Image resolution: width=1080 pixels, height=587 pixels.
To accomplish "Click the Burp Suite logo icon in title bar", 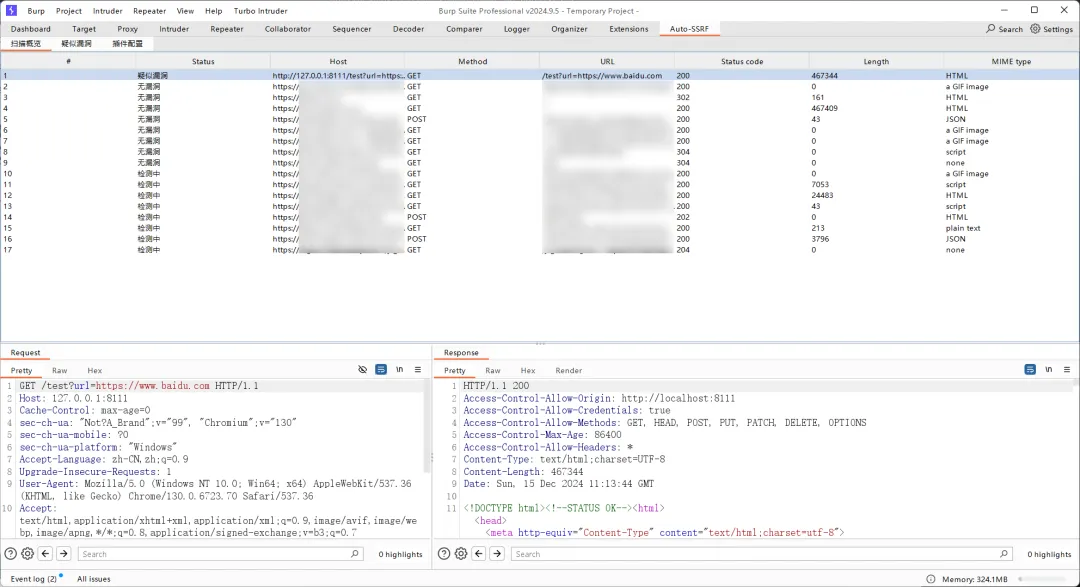I will tap(11, 10).
